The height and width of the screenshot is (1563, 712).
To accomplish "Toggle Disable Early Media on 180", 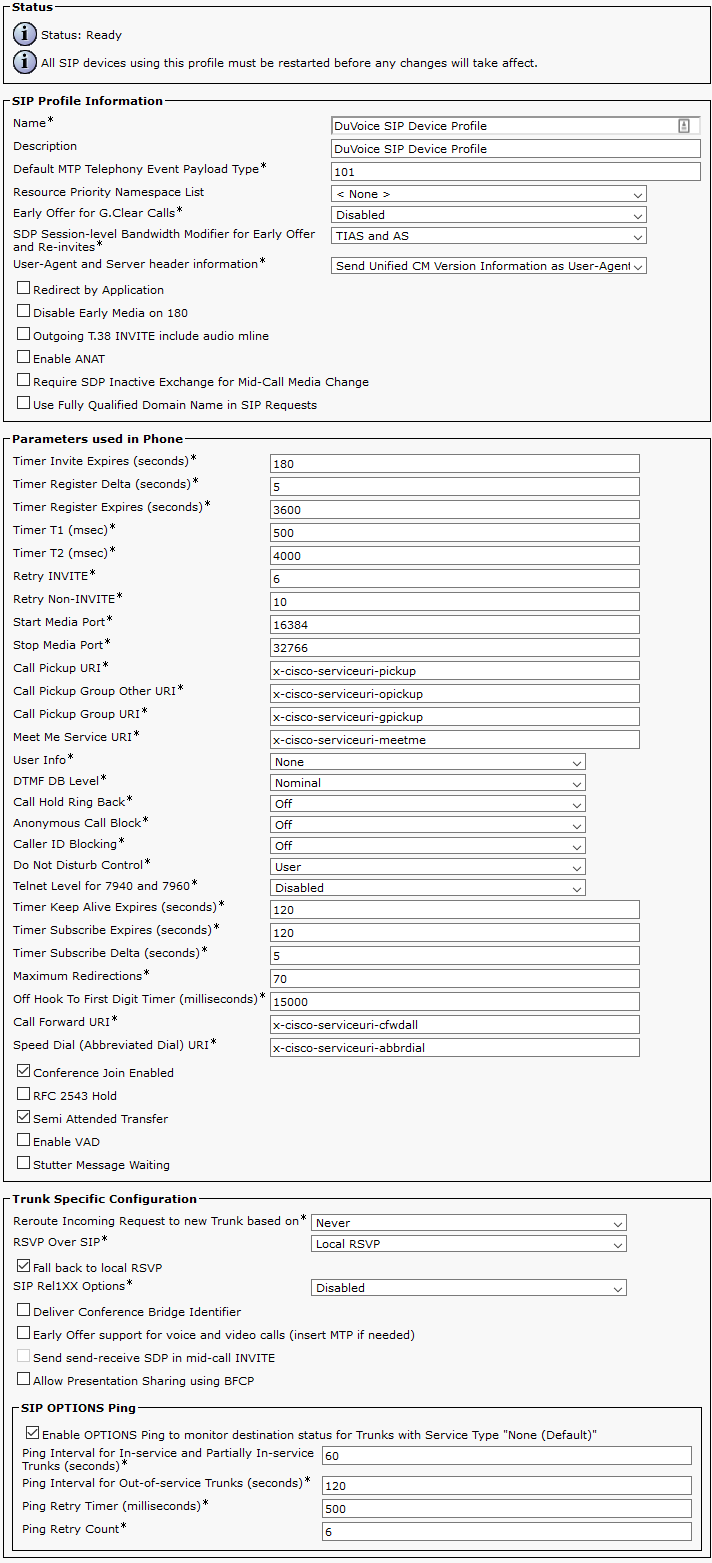I will (24, 312).
